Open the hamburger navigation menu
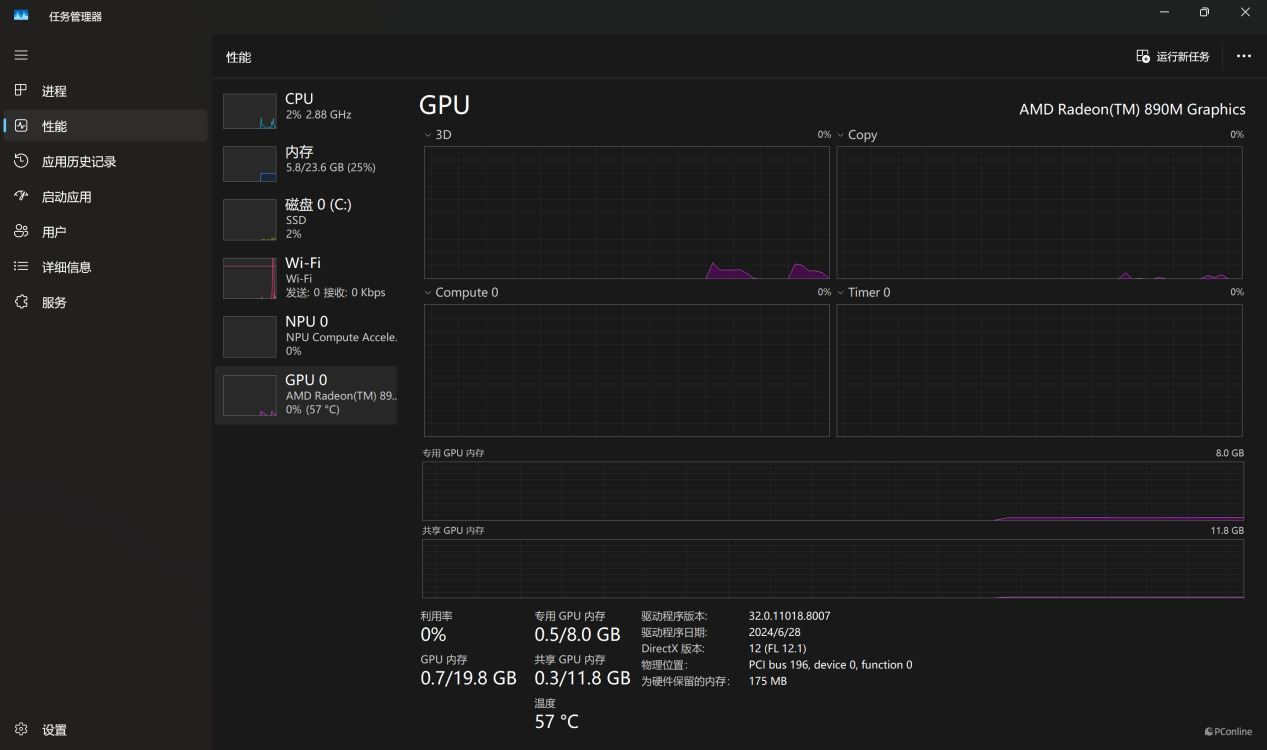1267x750 pixels. click(21, 56)
